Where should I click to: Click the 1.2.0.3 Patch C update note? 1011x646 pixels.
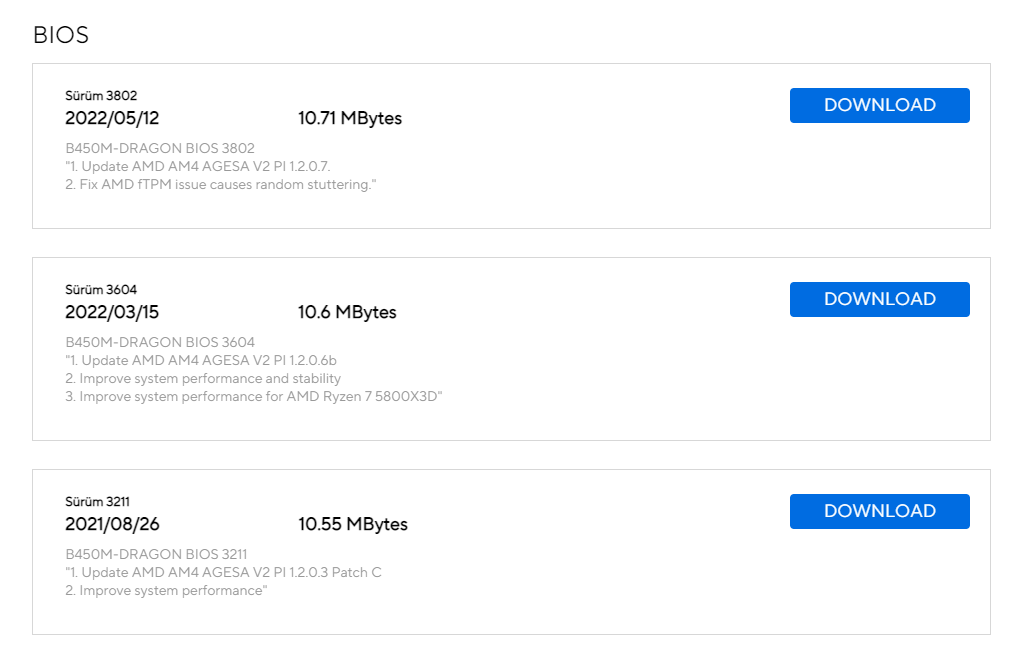223,572
